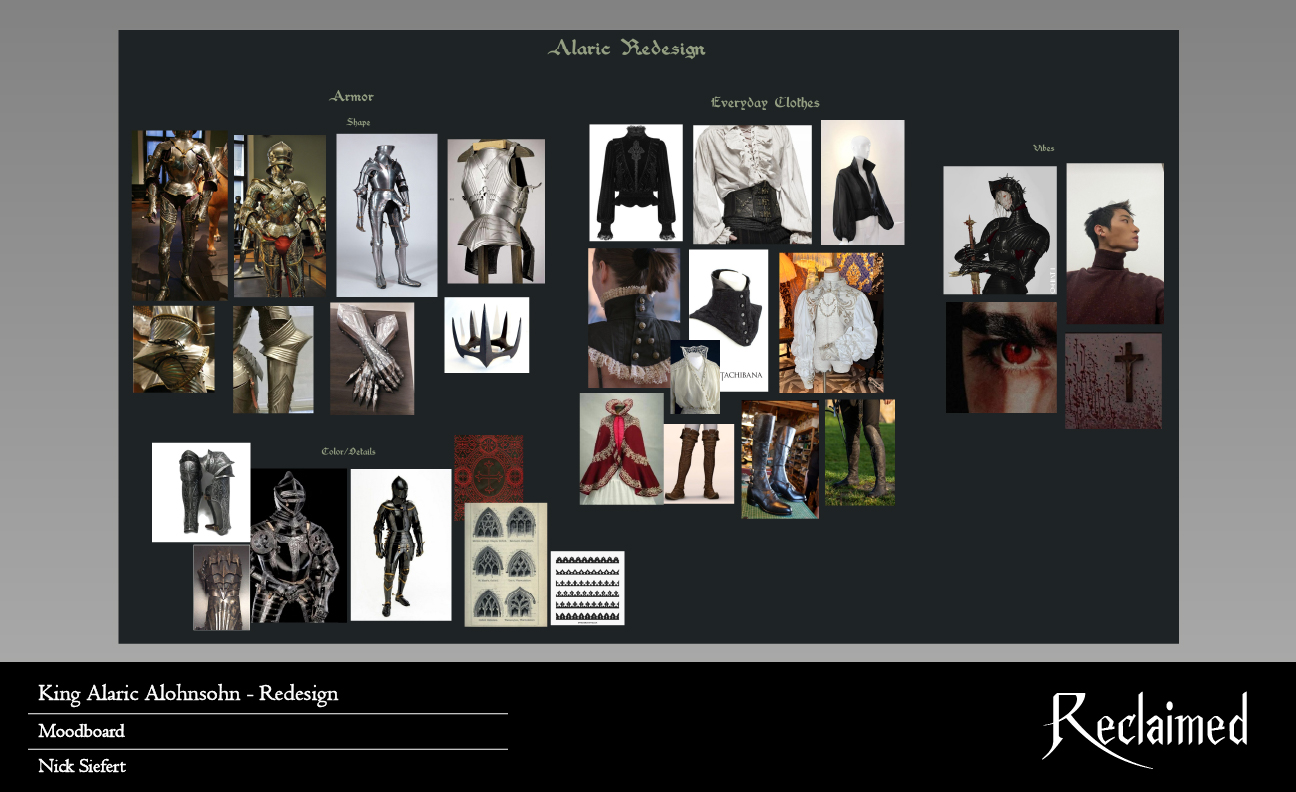Select the Nick Siefert author name
The height and width of the screenshot is (792, 1296).
[82, 767]
